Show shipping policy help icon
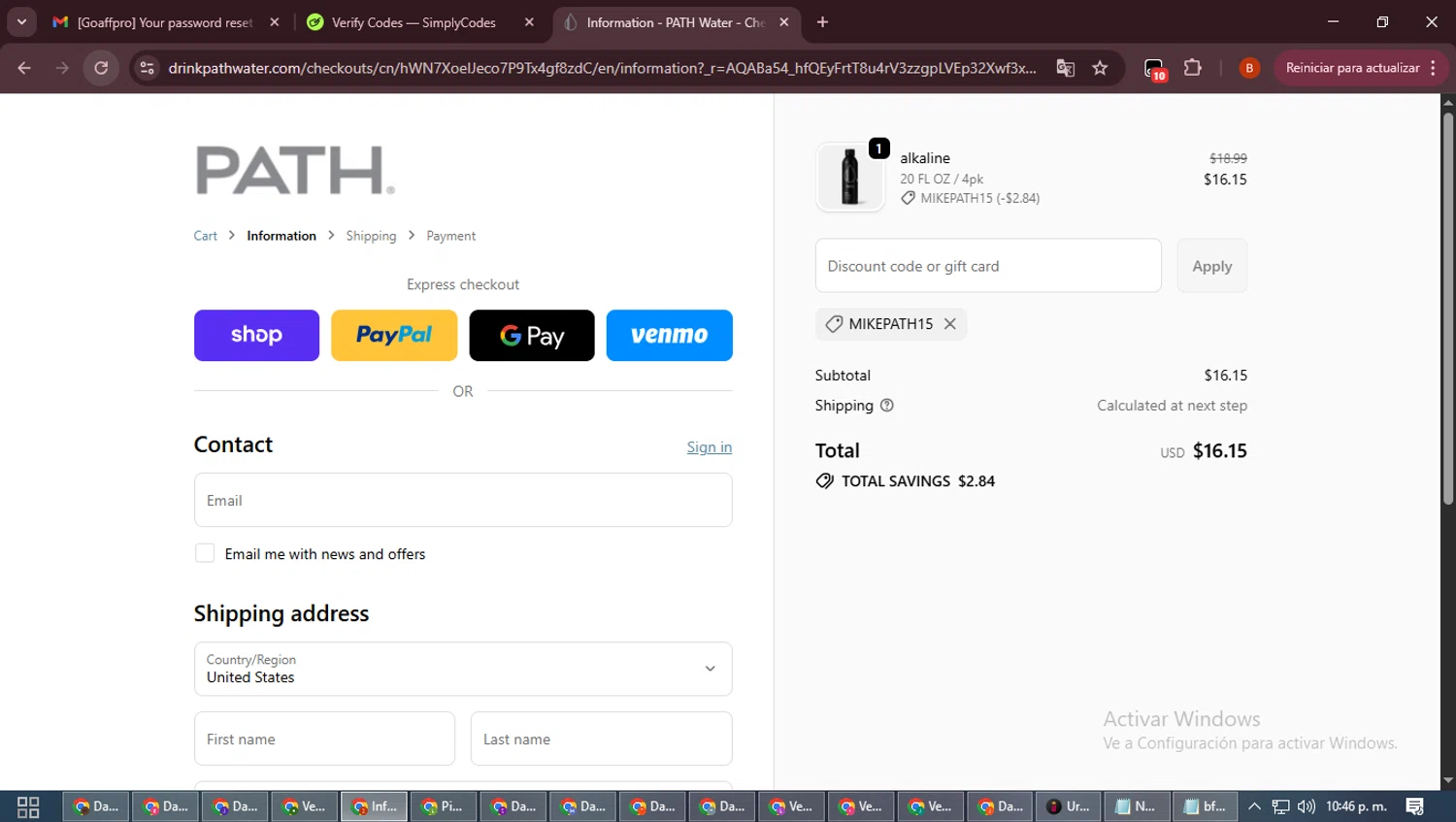This screenshot has height=822, width=1456. 887,406
